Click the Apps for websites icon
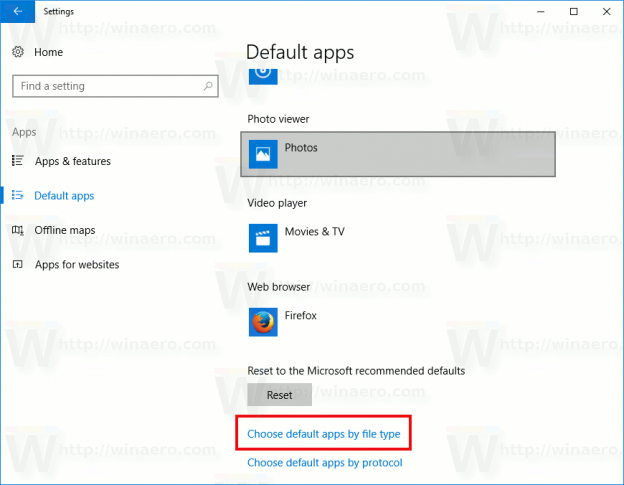This screenshot has height=485, width=624. [18, 264]
